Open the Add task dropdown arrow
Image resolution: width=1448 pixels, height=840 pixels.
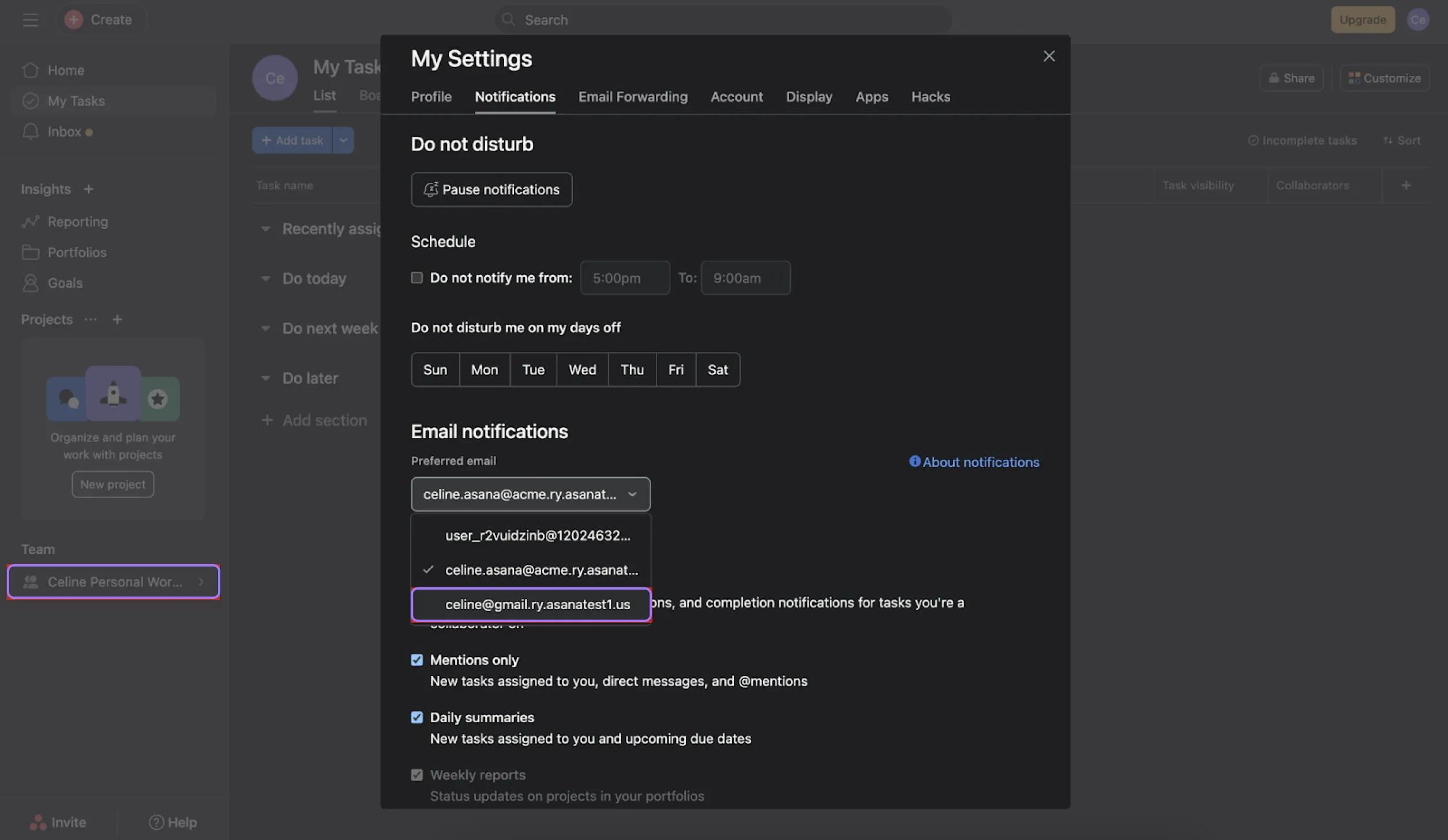tap(343, 140)
